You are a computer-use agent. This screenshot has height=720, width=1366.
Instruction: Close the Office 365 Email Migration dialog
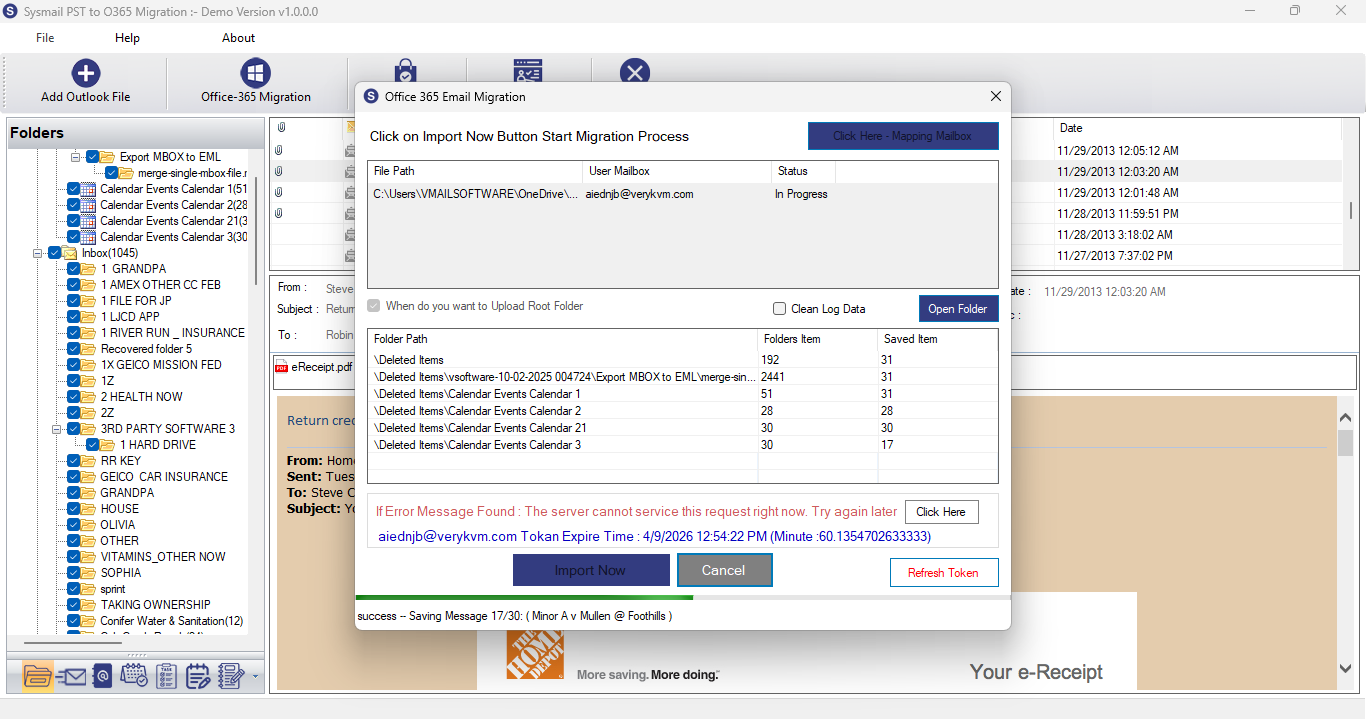coord(995,97)
